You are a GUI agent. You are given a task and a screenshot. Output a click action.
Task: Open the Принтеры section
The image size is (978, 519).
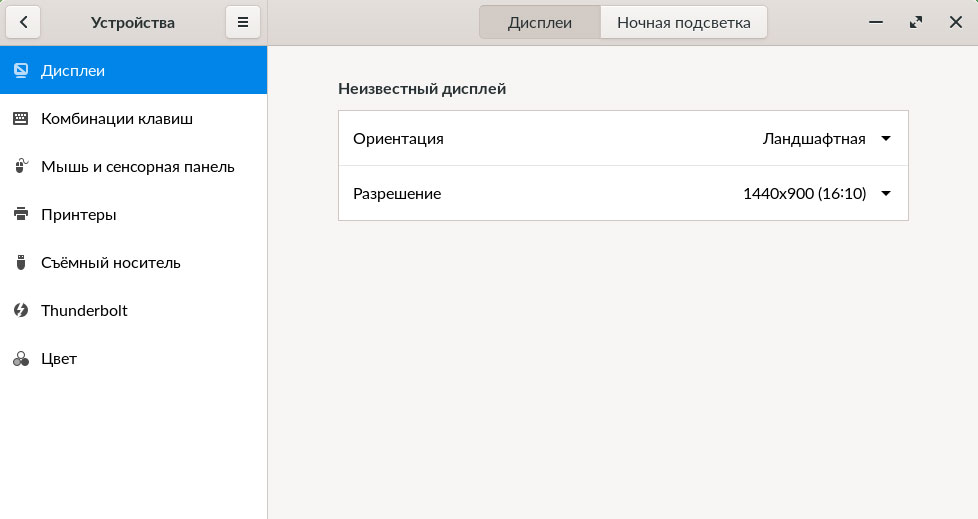click(79, 214)
